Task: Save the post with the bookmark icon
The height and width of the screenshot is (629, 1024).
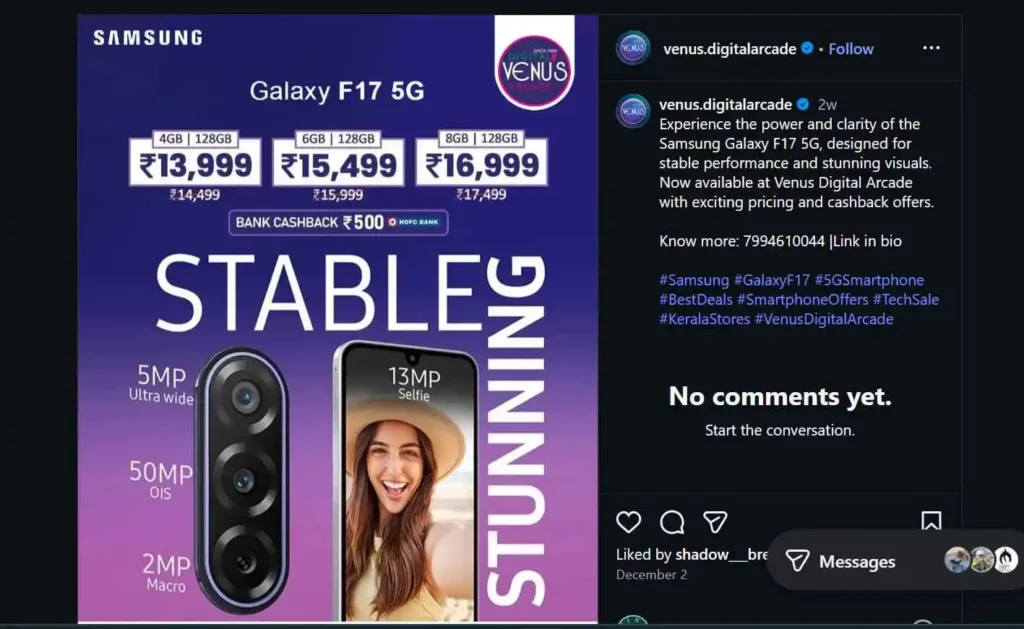Action: tap(931, 521)
